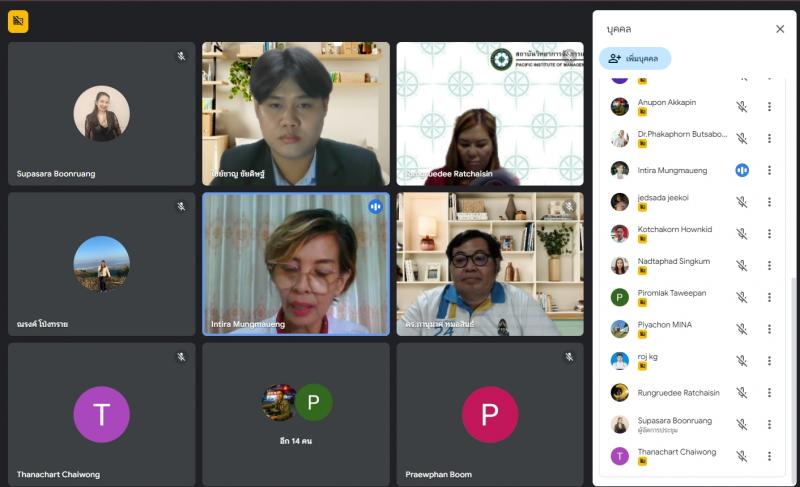Viewport: 800px width, 487px height.
Task: Click the Kotchakorn Hownkid name text
Action: click(674, 229)
